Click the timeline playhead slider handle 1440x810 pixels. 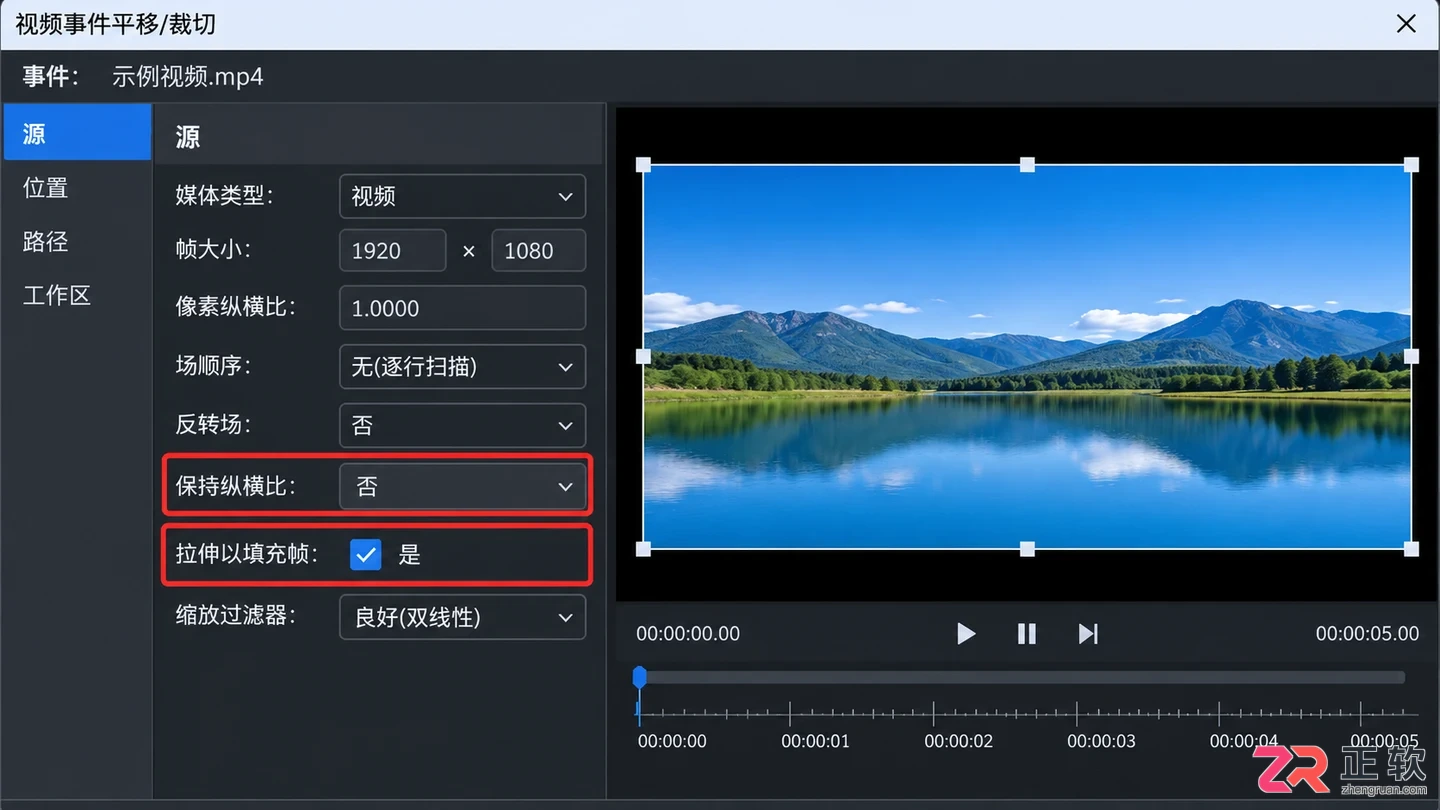640,678
